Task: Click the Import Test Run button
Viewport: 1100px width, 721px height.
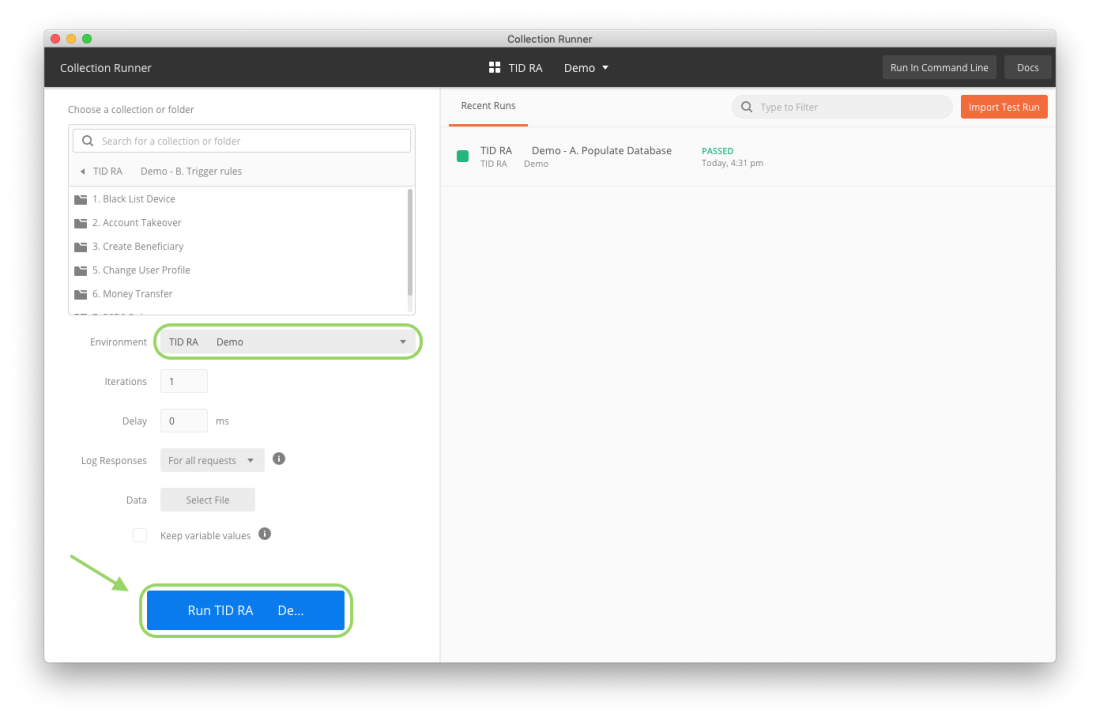Action: coord(1004,107)
